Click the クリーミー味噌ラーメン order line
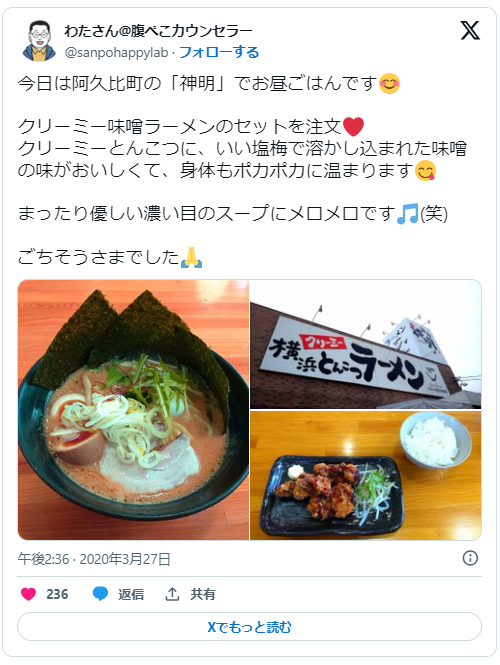 click(191, 127)
